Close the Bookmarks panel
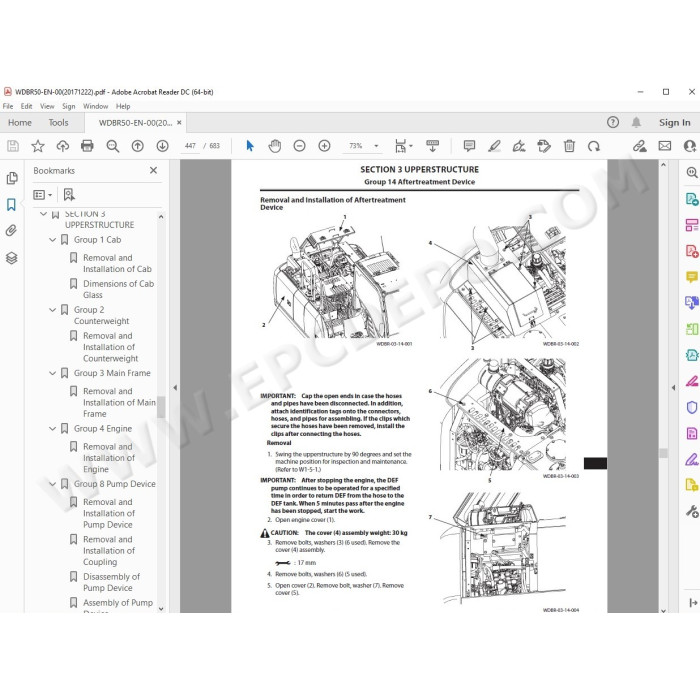This screenshot has width=700, height=700. [x=154, y=170]
